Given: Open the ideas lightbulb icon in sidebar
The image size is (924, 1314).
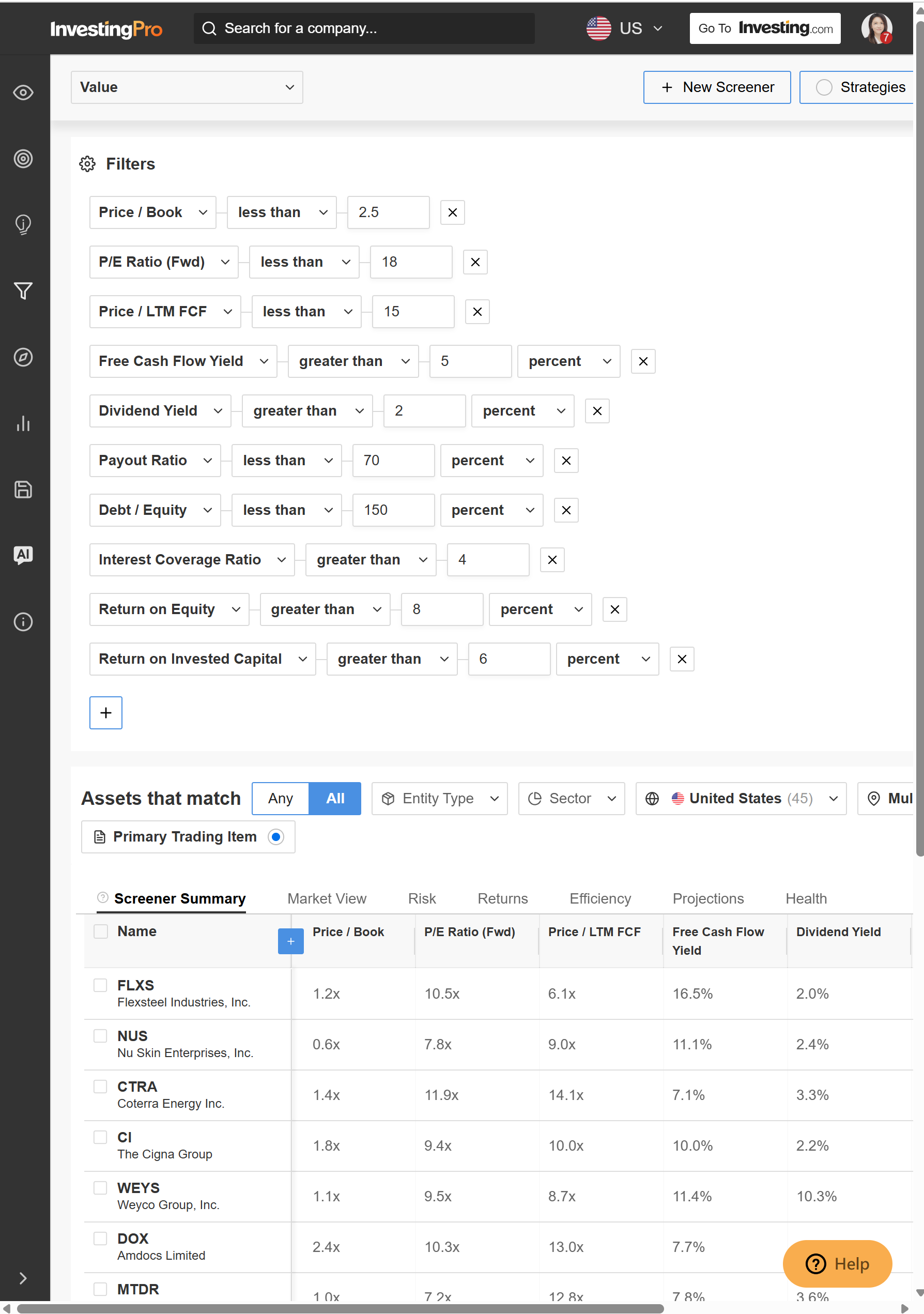Looking at the screenshot, I should pos(23,224).
